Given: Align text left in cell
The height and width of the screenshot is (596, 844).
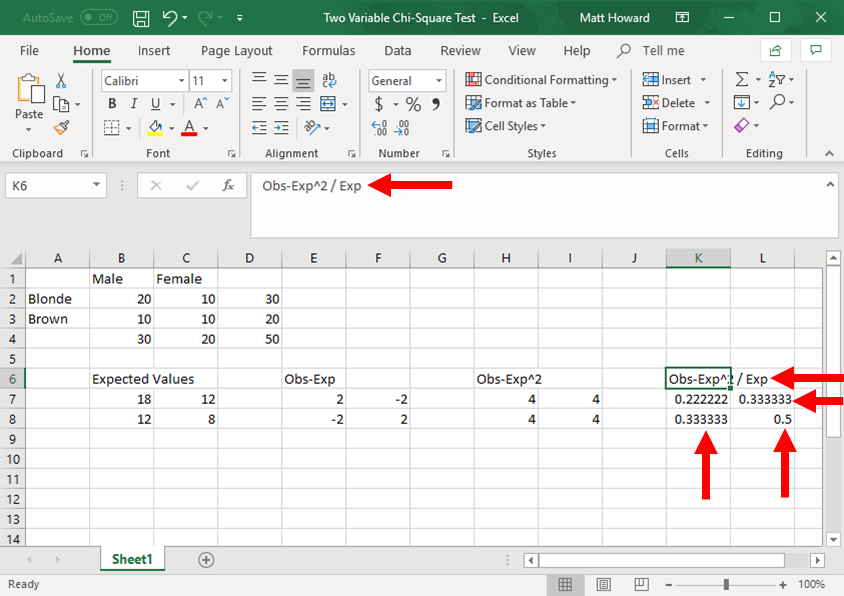Looking at the screenshot, I should pyautogui.click(x=259, y=104).
